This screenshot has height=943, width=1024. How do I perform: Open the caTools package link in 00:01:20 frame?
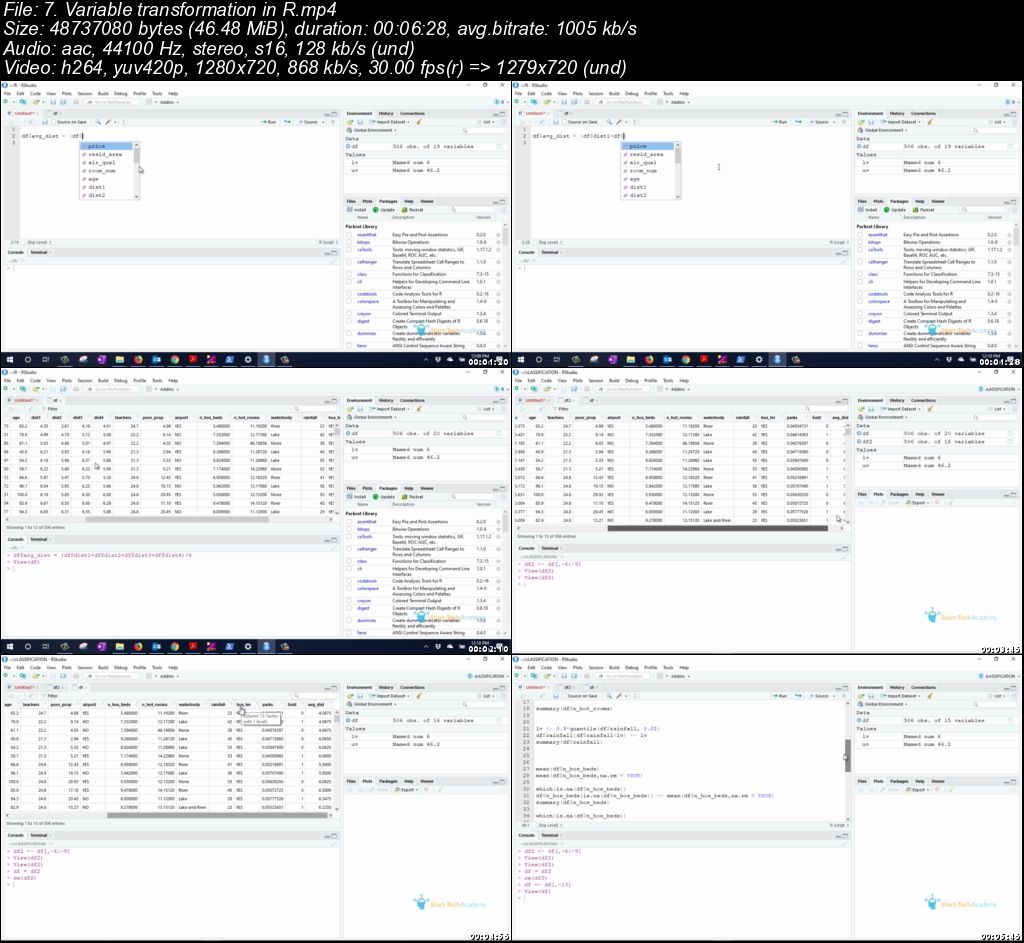click(364, 249)
